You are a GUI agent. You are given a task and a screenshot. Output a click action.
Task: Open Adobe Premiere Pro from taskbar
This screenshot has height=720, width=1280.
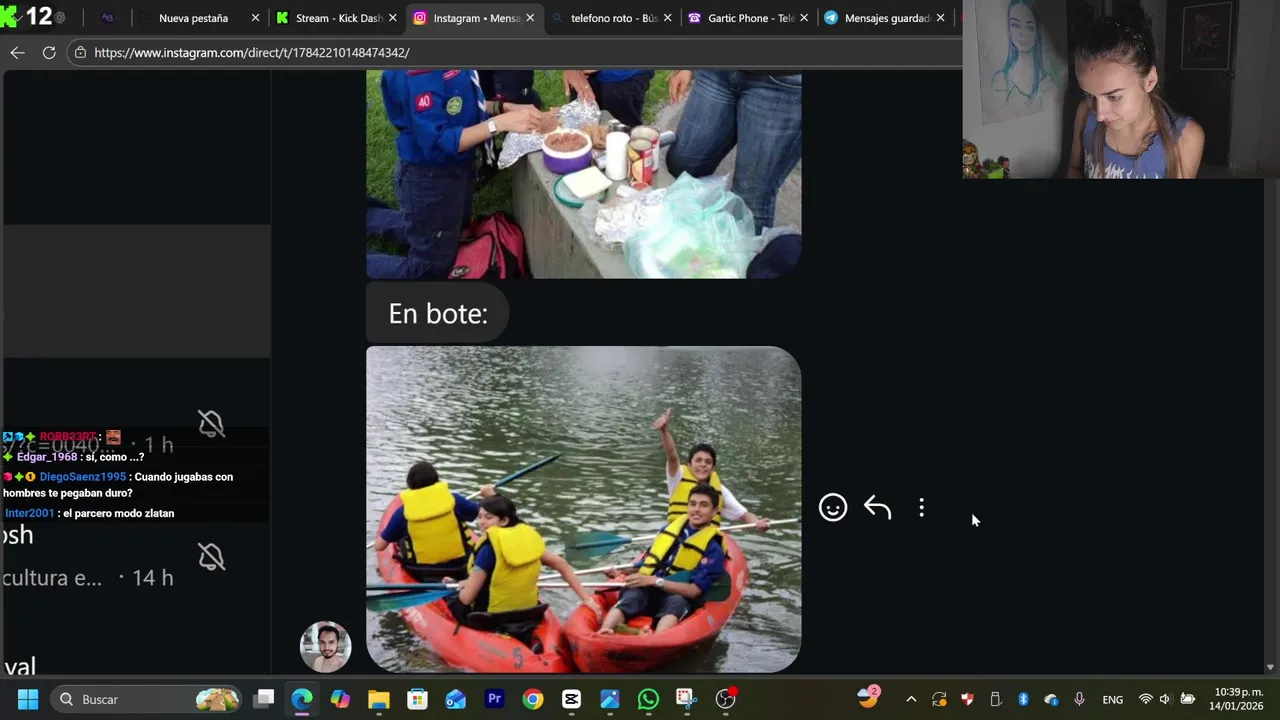(x=494, y=699)
